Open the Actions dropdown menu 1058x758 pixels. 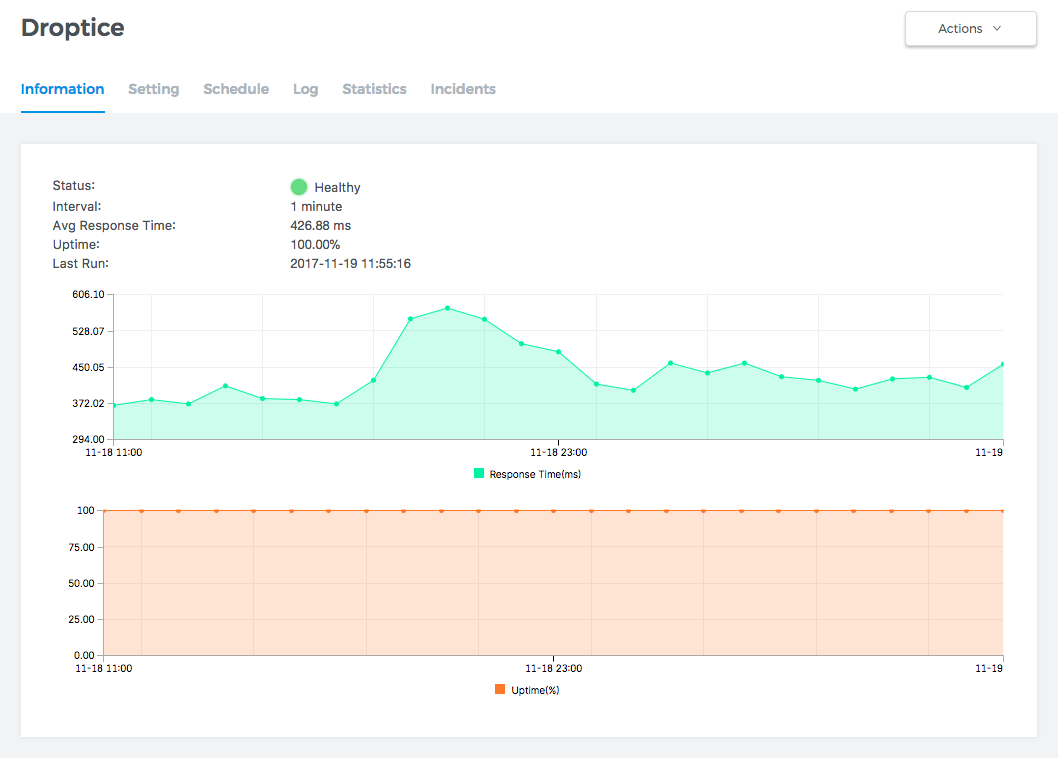click(969, 29)
